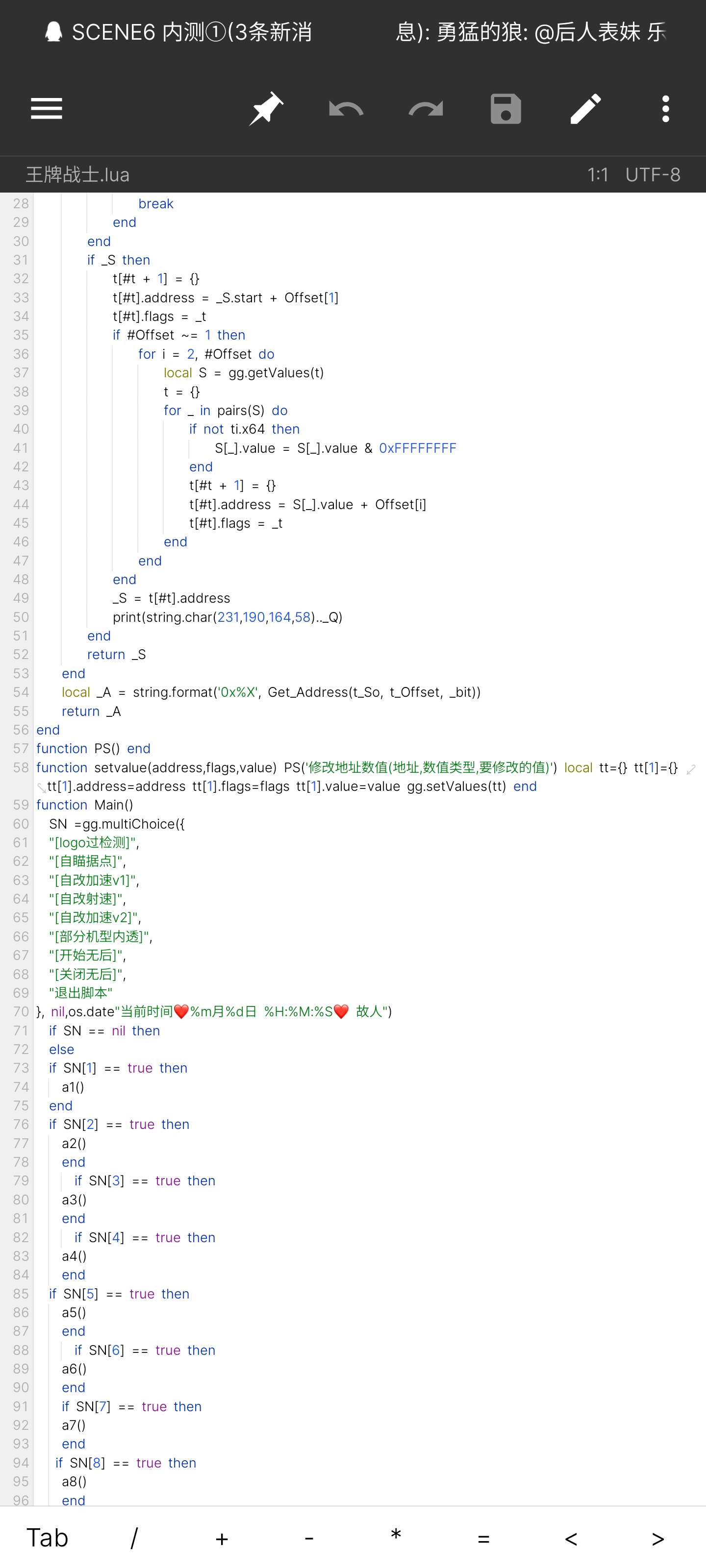Tap the '[自改加速v2]' string

click(93, 917)
